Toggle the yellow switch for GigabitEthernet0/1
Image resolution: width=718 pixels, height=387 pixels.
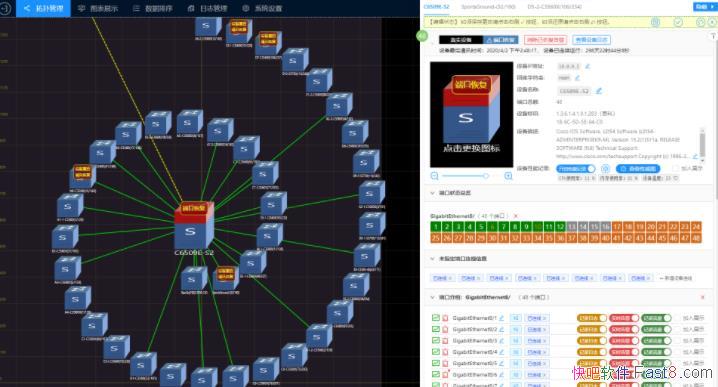point(592,318)
